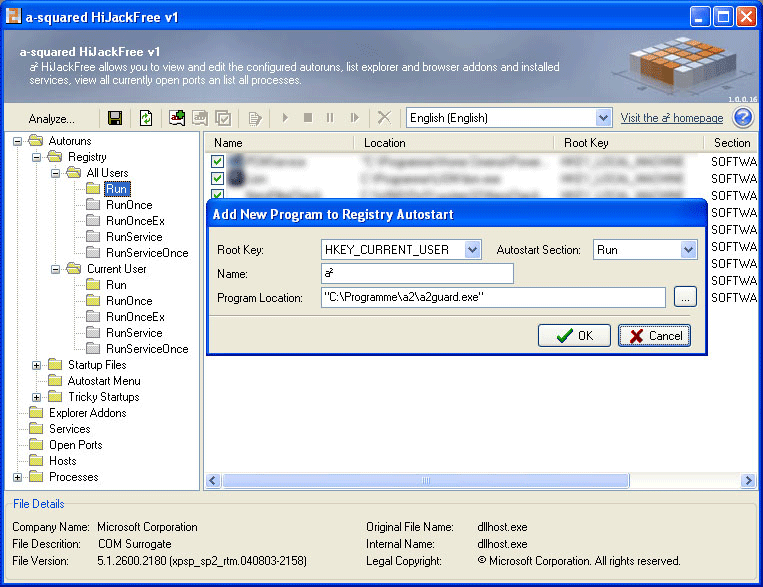Select RunOnce under All Users
The image size is (763, 587).
[x=129, y=205]
